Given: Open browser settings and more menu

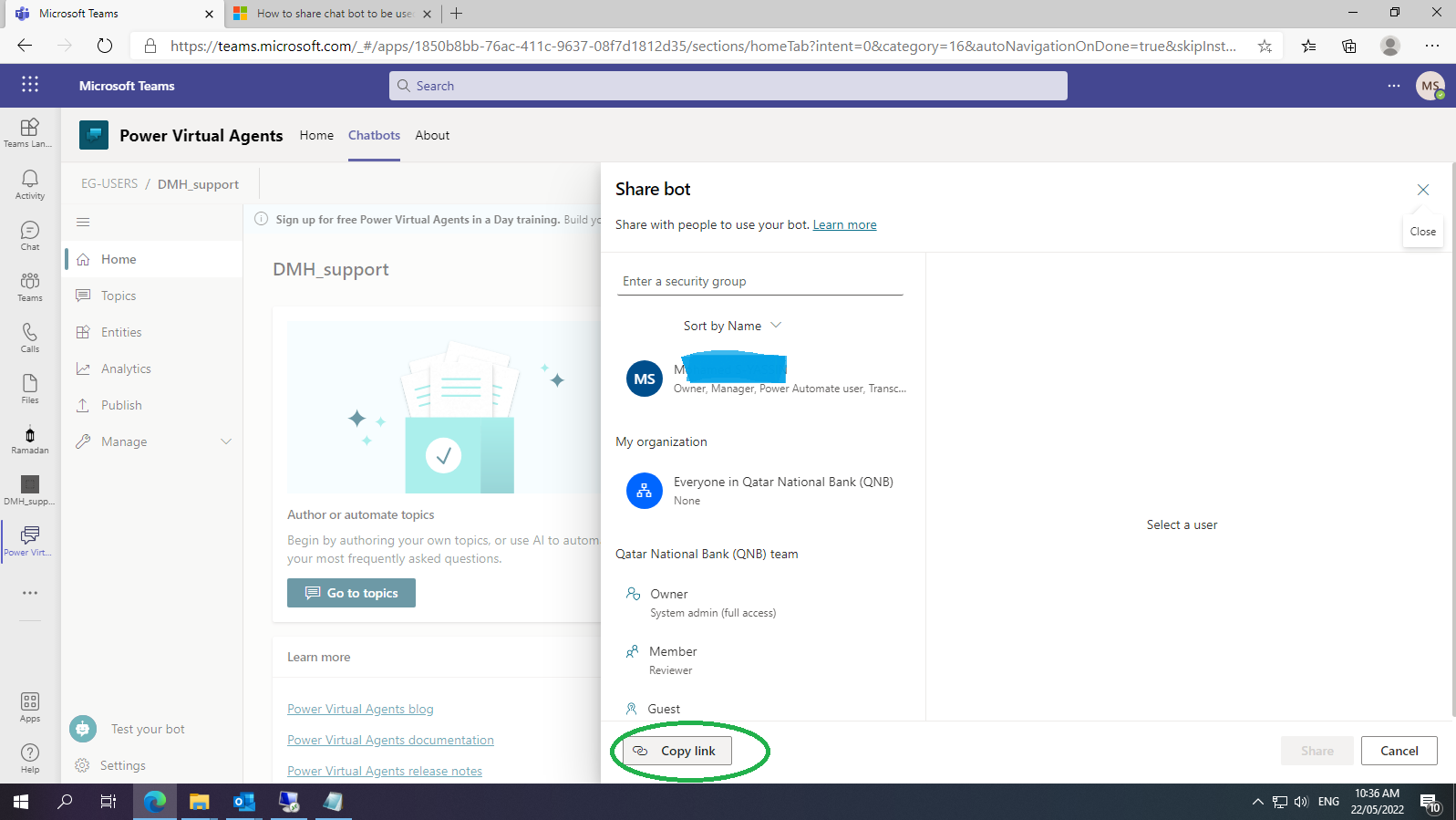Looking at the screenshot, I should (1432, 46).
